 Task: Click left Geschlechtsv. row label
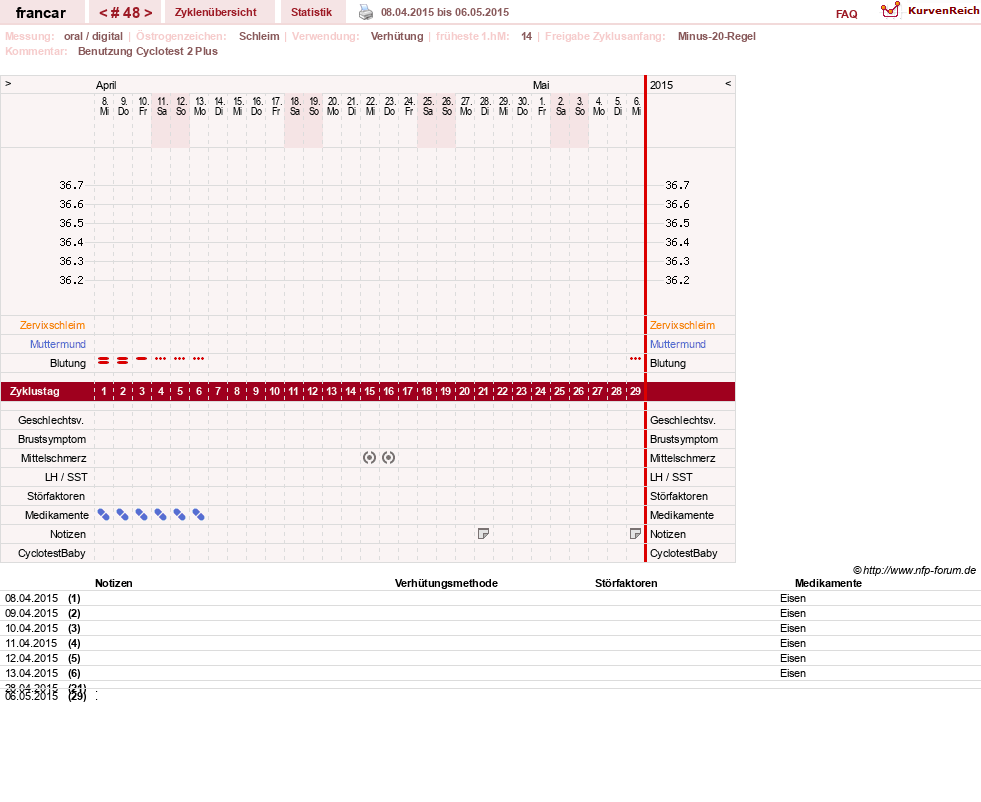click(x=51, y=420)
